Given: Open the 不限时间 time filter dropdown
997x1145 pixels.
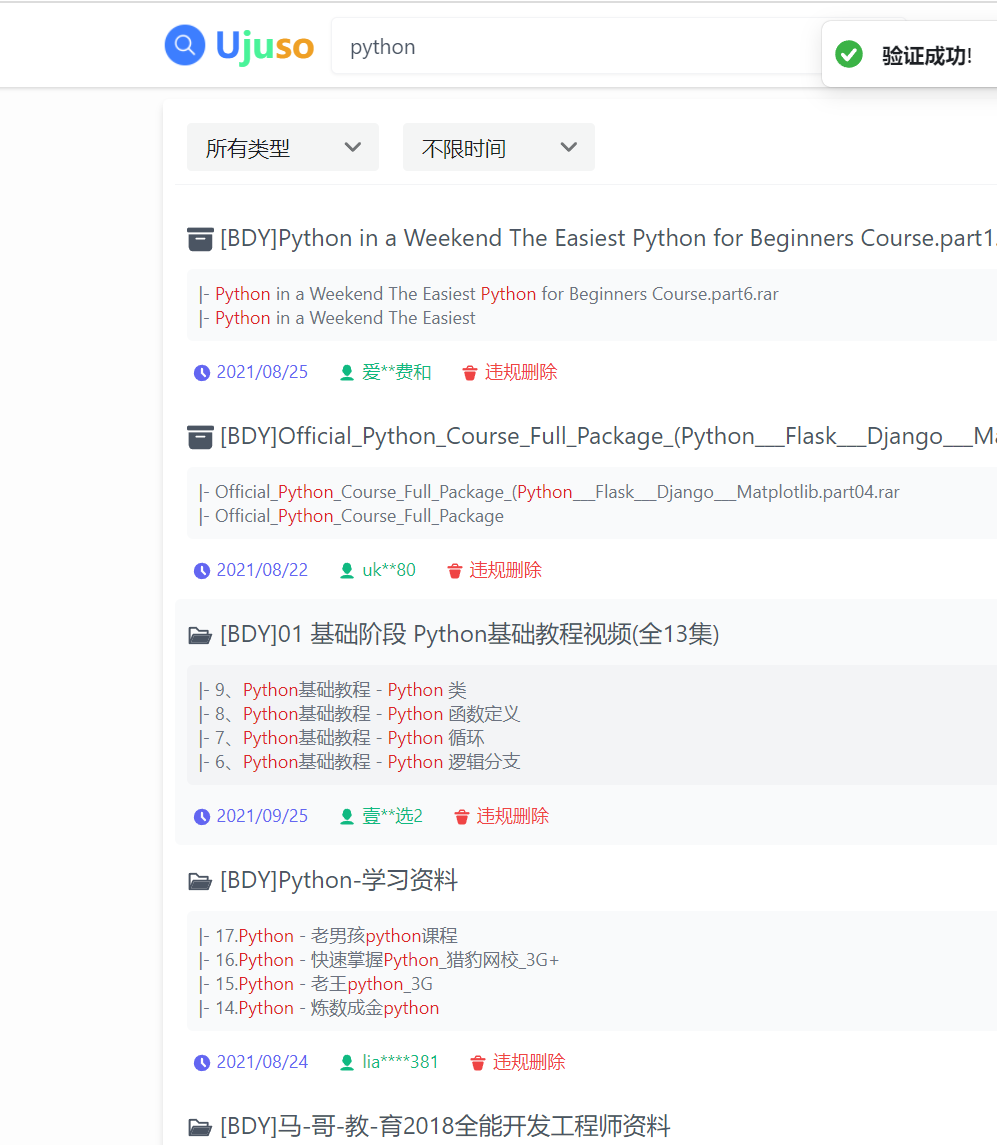Looking at the screenshot, I should tap(499, 148).
